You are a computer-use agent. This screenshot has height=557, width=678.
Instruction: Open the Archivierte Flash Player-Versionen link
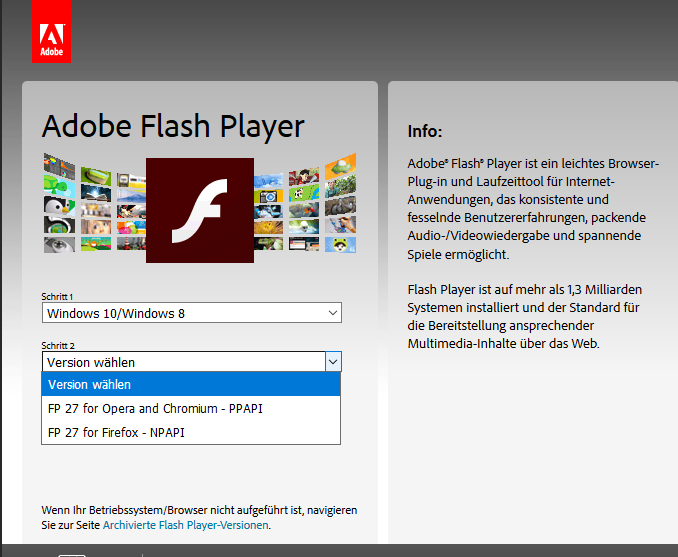pyautogui.click(x=185, y=525)
